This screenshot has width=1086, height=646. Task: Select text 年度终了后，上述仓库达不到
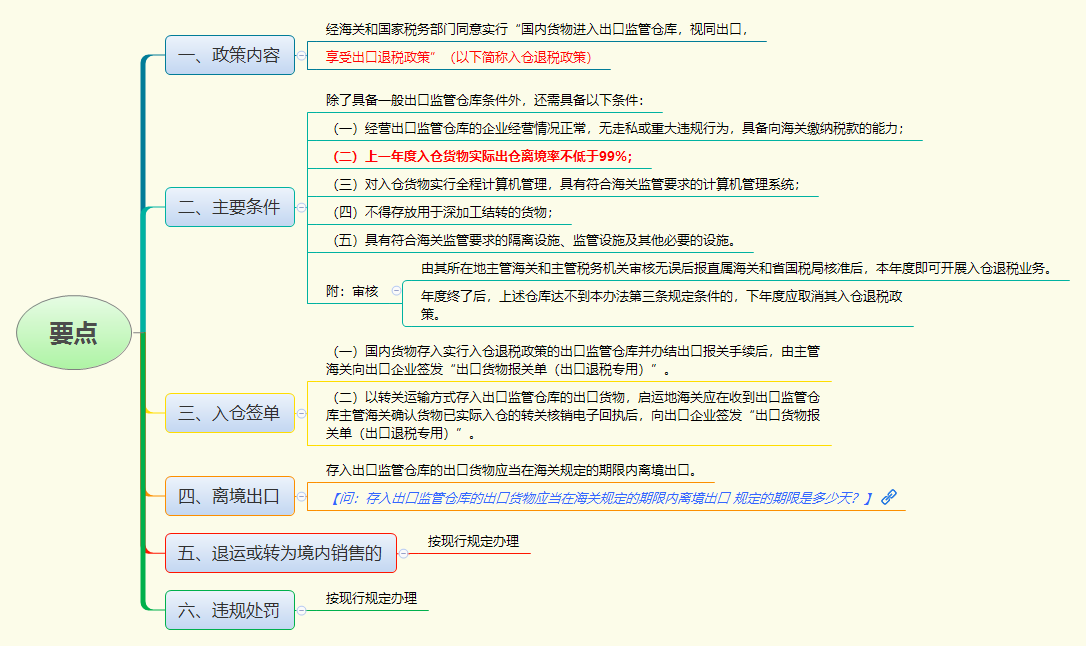pos(661,305)
